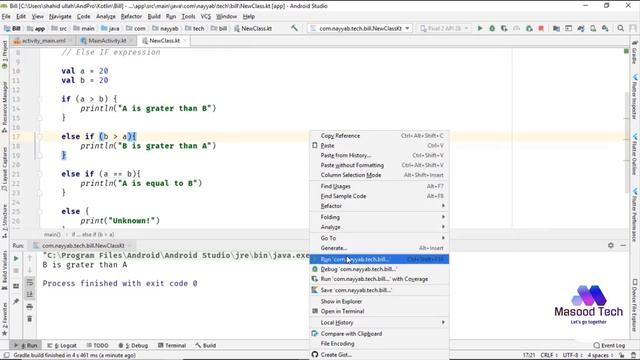Click the Search Everywhere magnifier icon
Image resolution: width=640 pixels, height=360 pixels.
tap(620, 28)
